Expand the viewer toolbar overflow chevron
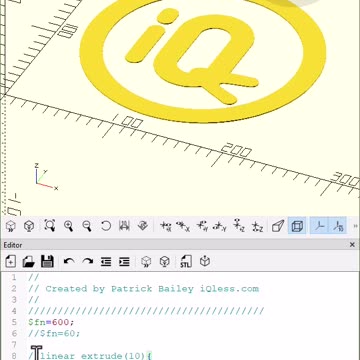The height and width of the screenshot is (360, 360). coord(355,226)
